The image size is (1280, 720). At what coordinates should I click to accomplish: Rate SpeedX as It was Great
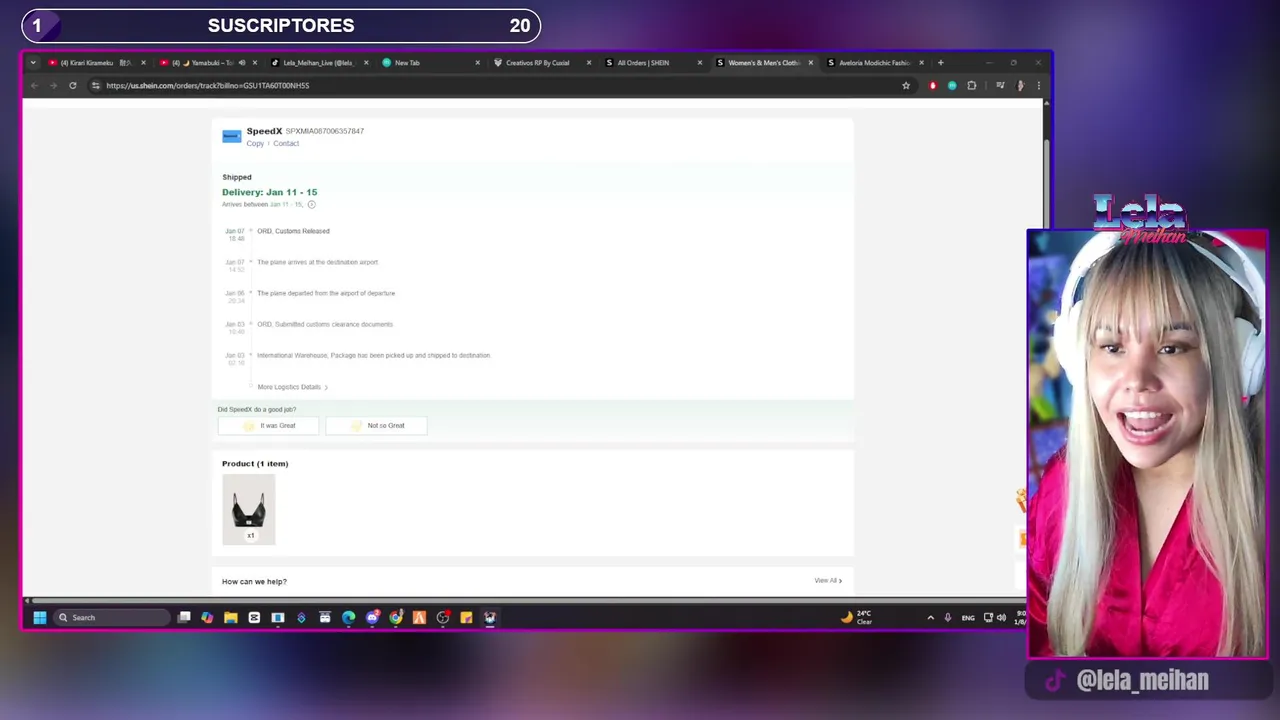(269, 426)
